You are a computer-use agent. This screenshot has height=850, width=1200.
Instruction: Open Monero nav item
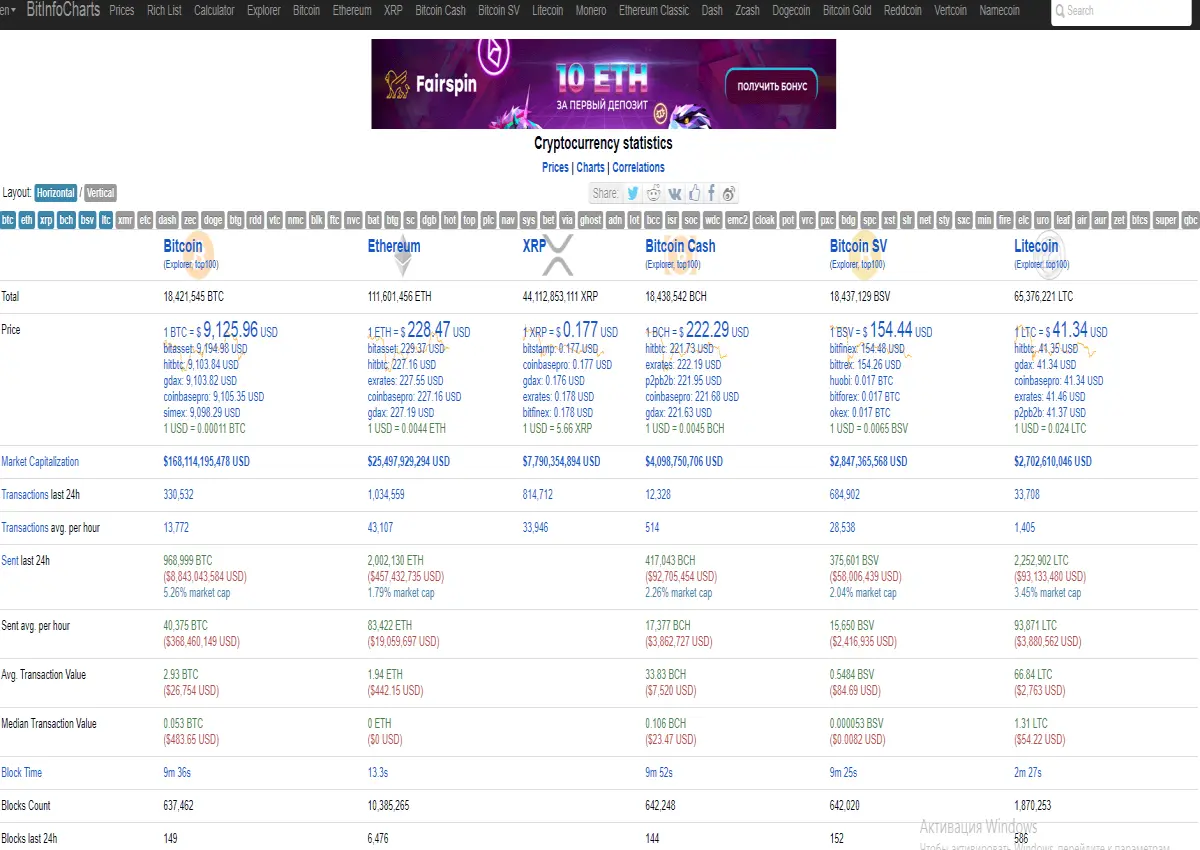tap(590, 10)
